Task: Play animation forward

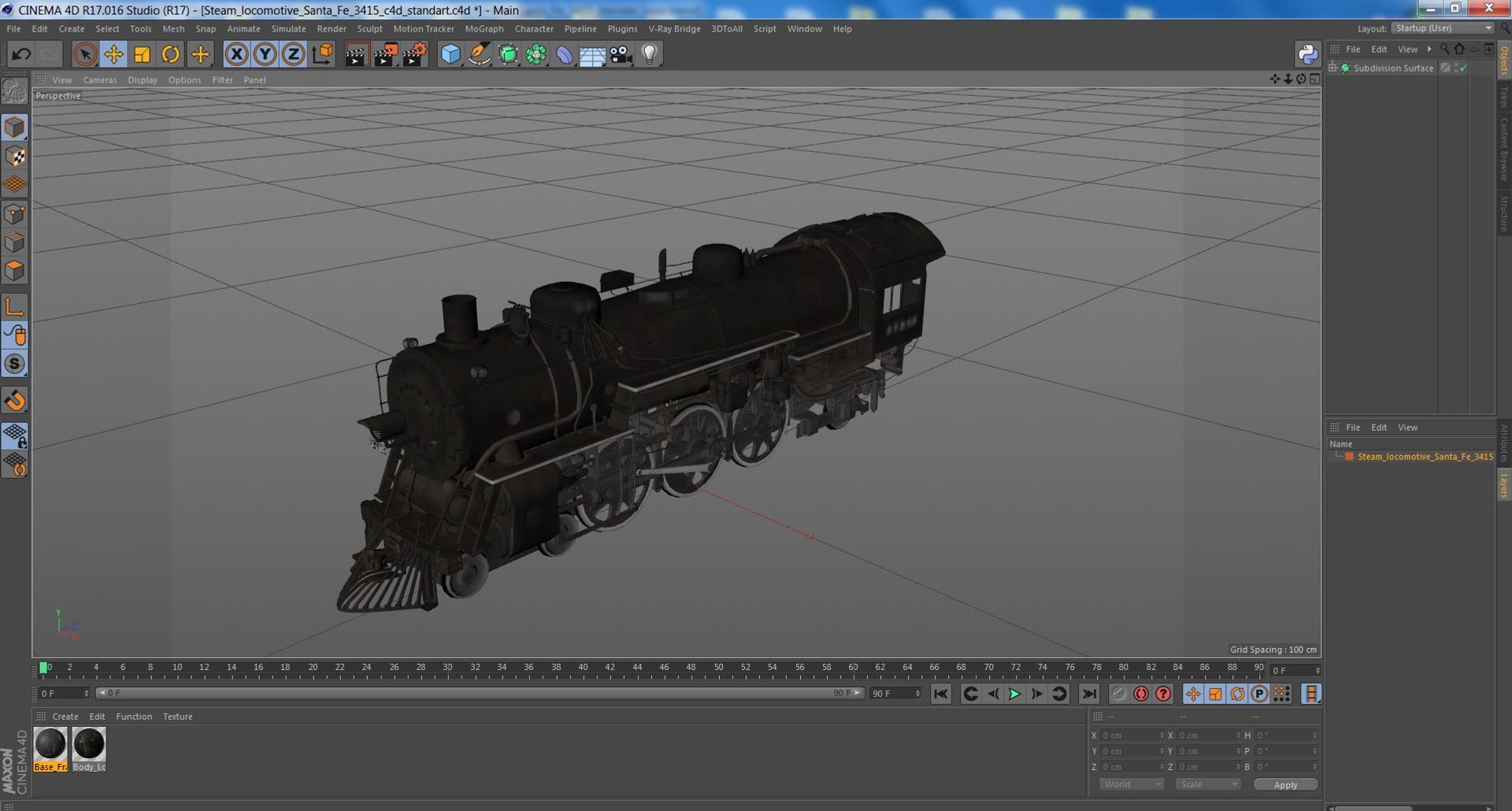Action: pyautogui.click(x=1014, y=694)
